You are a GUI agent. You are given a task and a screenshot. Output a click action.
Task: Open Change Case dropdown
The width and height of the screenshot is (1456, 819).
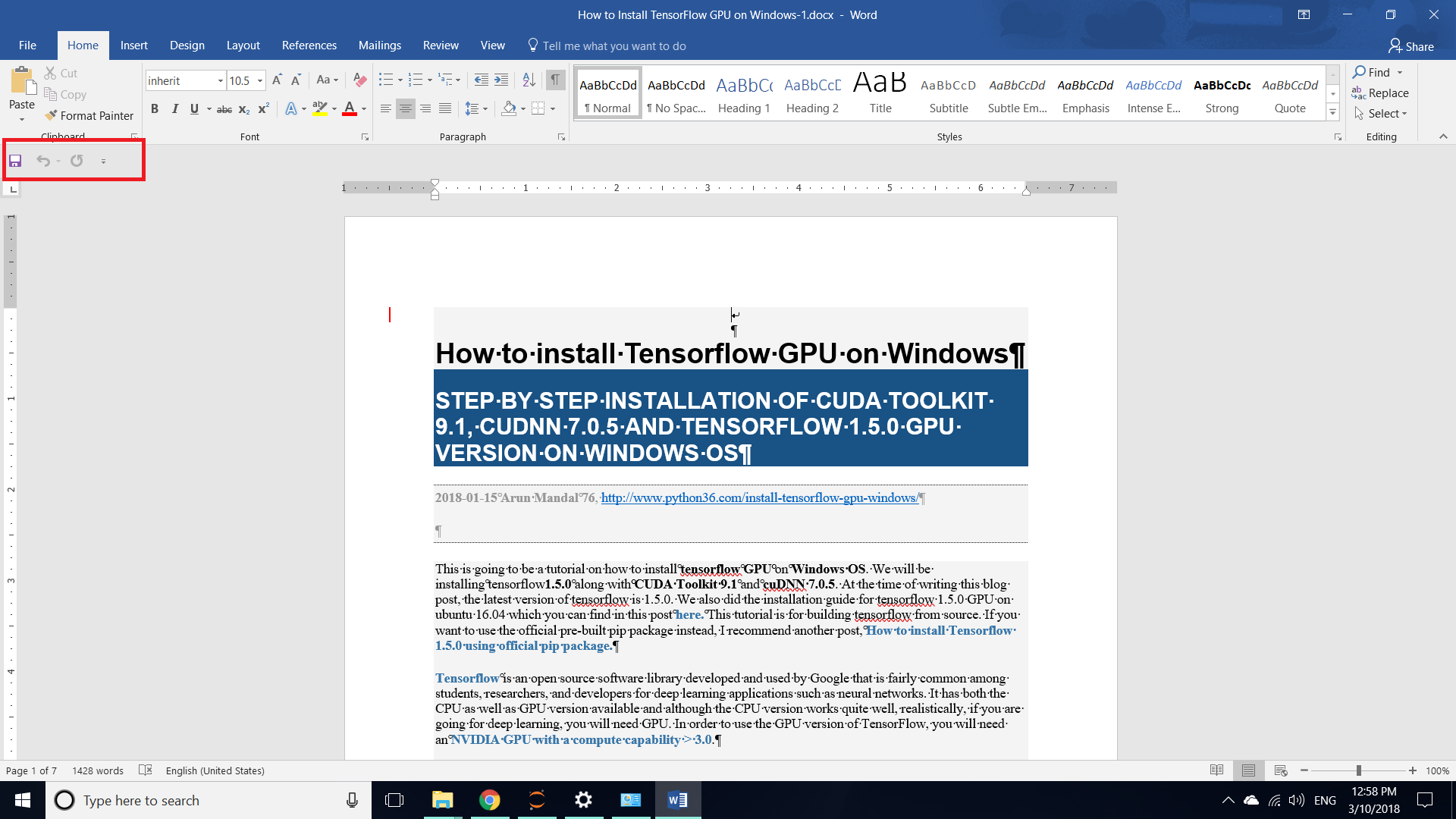328,80
